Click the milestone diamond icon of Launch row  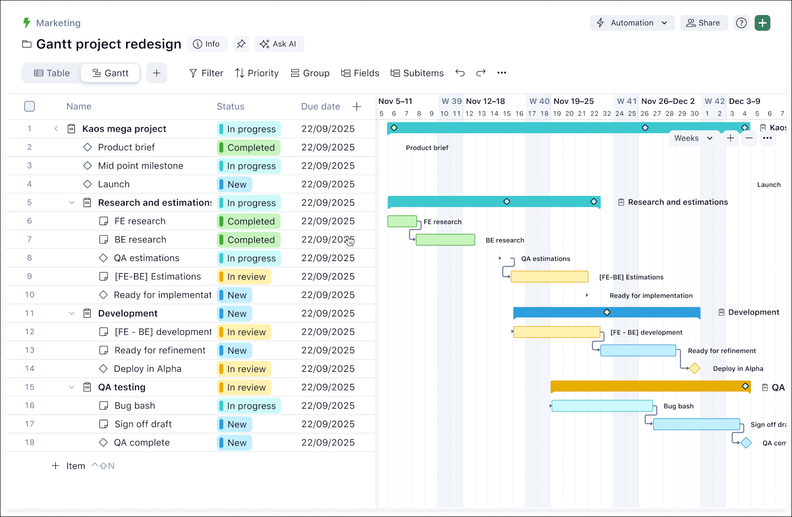coord(87,184)
